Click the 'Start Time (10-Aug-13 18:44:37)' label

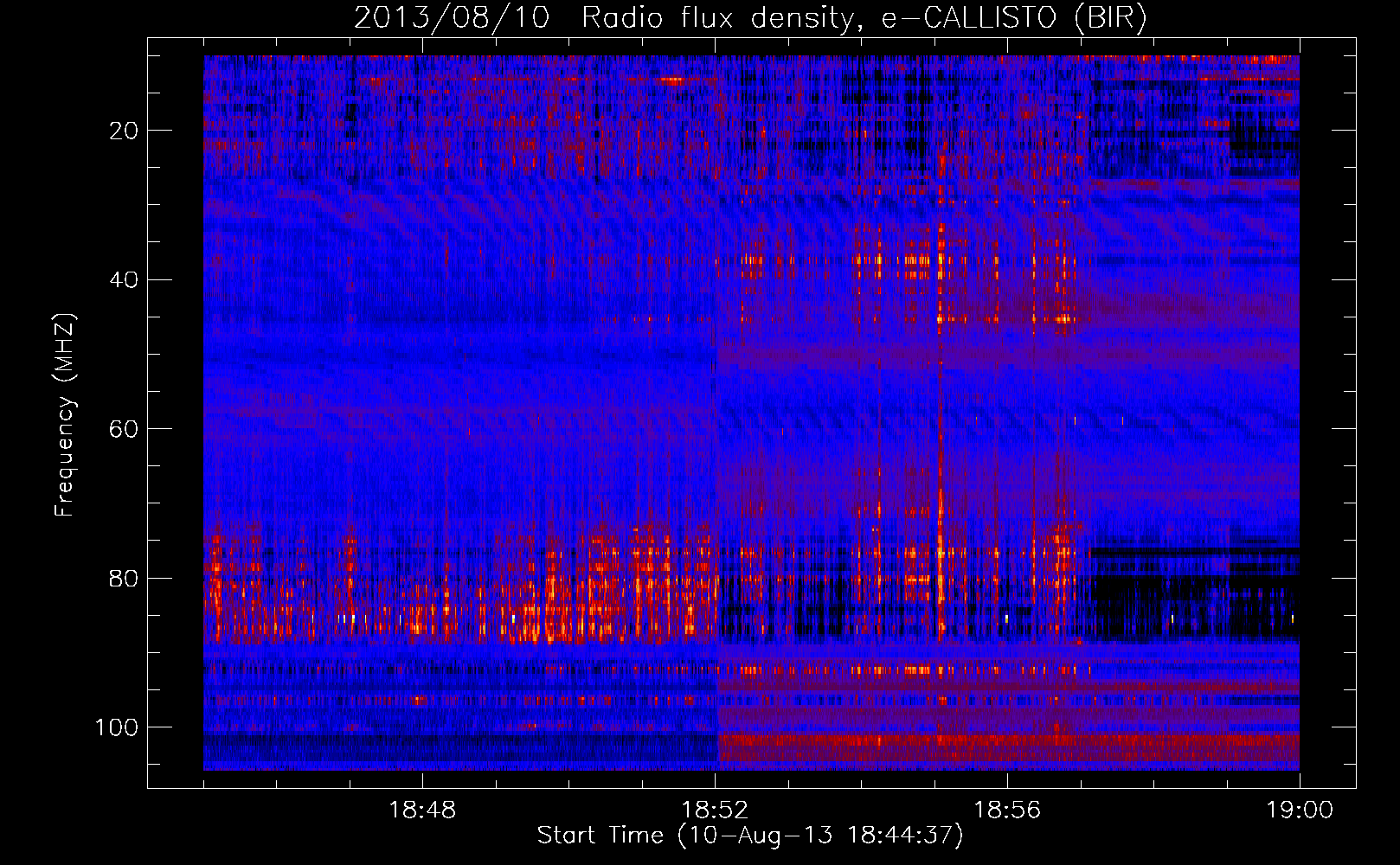750,836
